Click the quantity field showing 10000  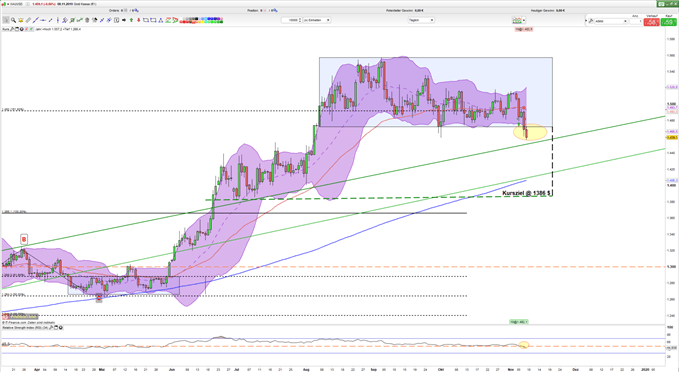point(290,20)
